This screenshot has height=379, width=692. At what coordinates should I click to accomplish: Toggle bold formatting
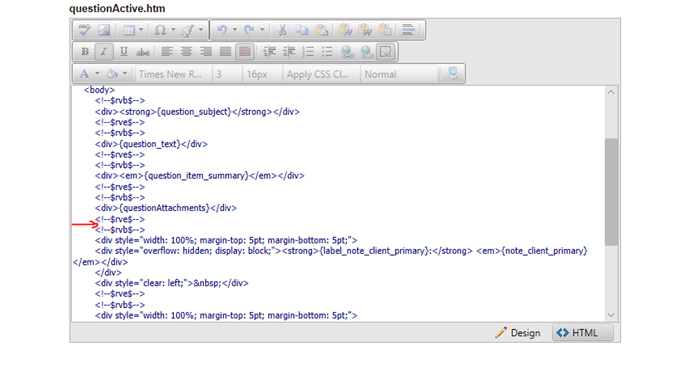[85, 52]
